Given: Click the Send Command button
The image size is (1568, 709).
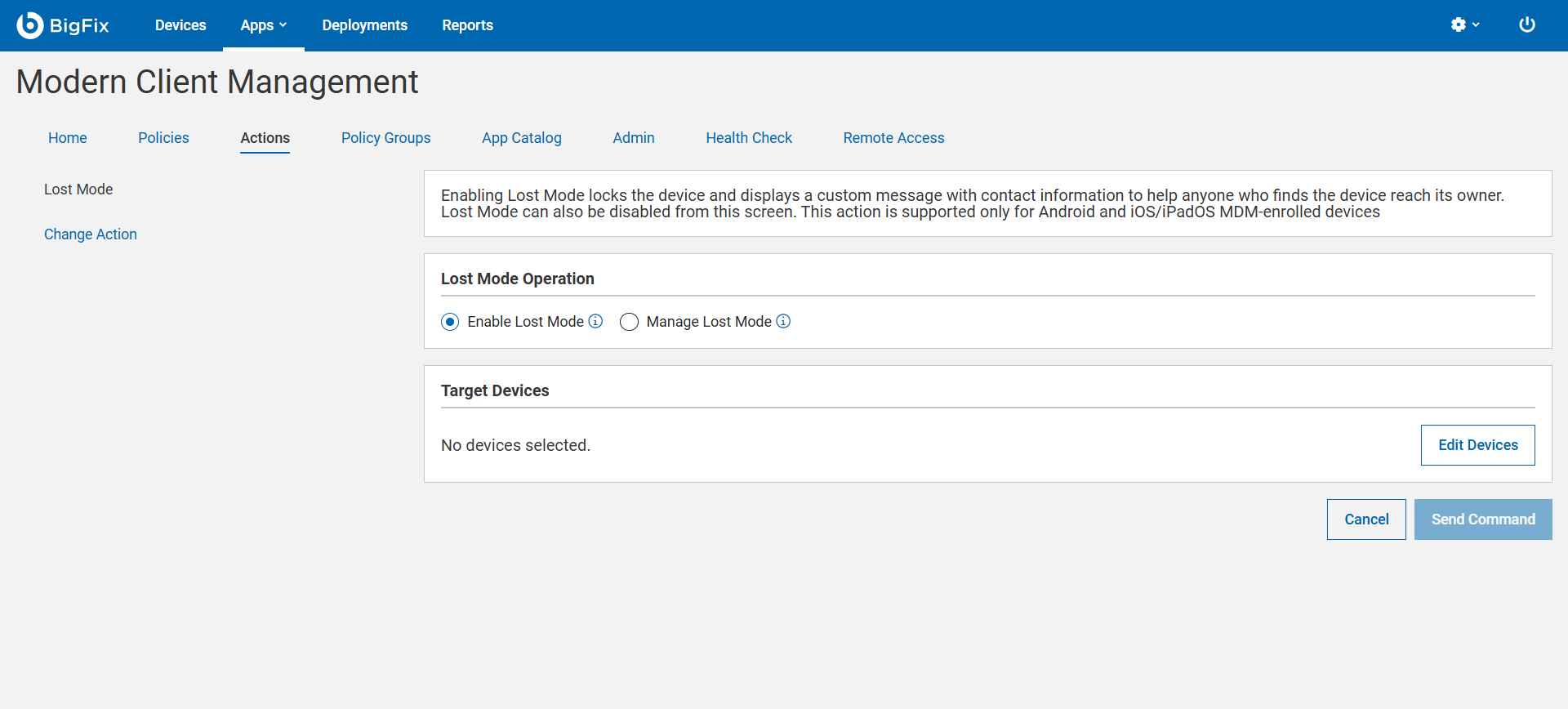Looking at the screenshot, I should tap(1483, 519).
